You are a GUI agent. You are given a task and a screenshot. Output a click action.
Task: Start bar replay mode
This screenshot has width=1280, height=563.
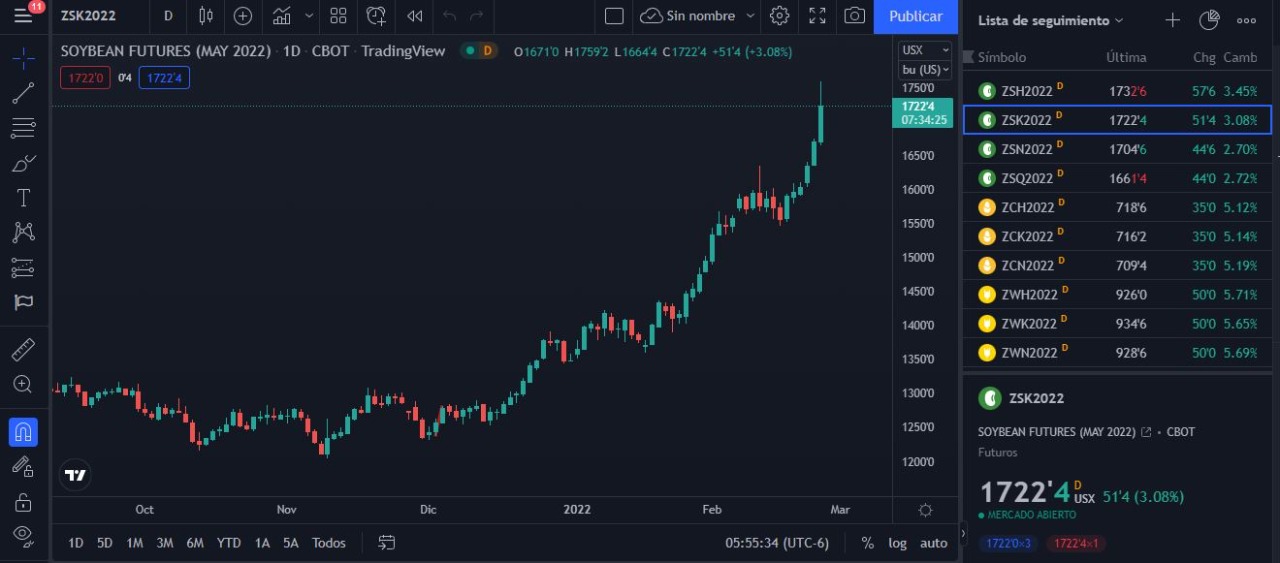tap(414, 16)
